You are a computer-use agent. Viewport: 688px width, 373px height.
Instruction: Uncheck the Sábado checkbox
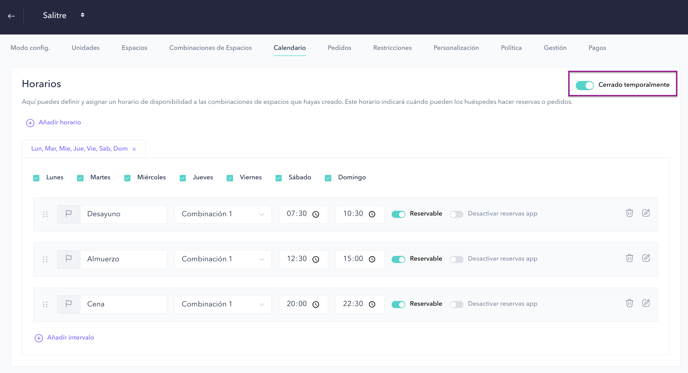click(x=279, y=178)
